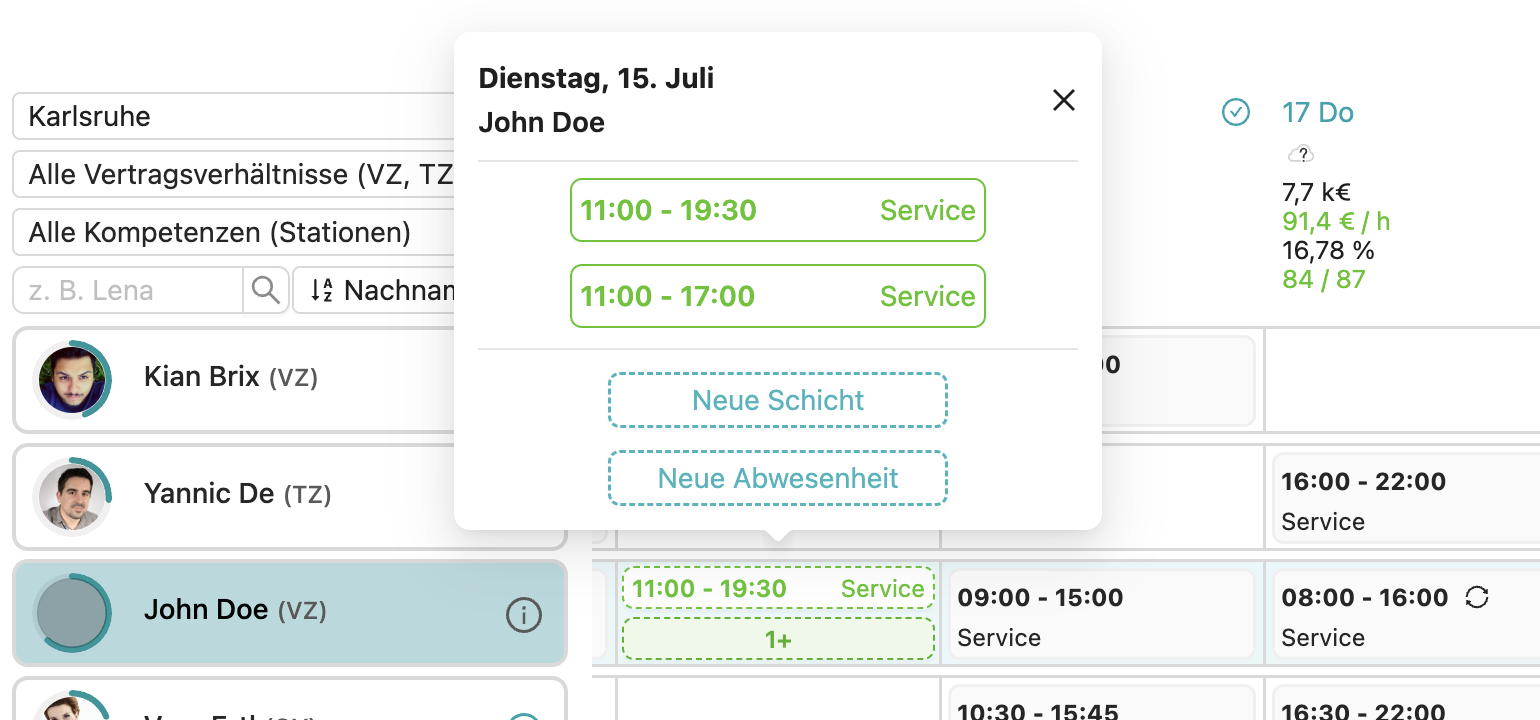Click Kian Brix's avatar photo
1540x720 pixels.
point(72,379)
